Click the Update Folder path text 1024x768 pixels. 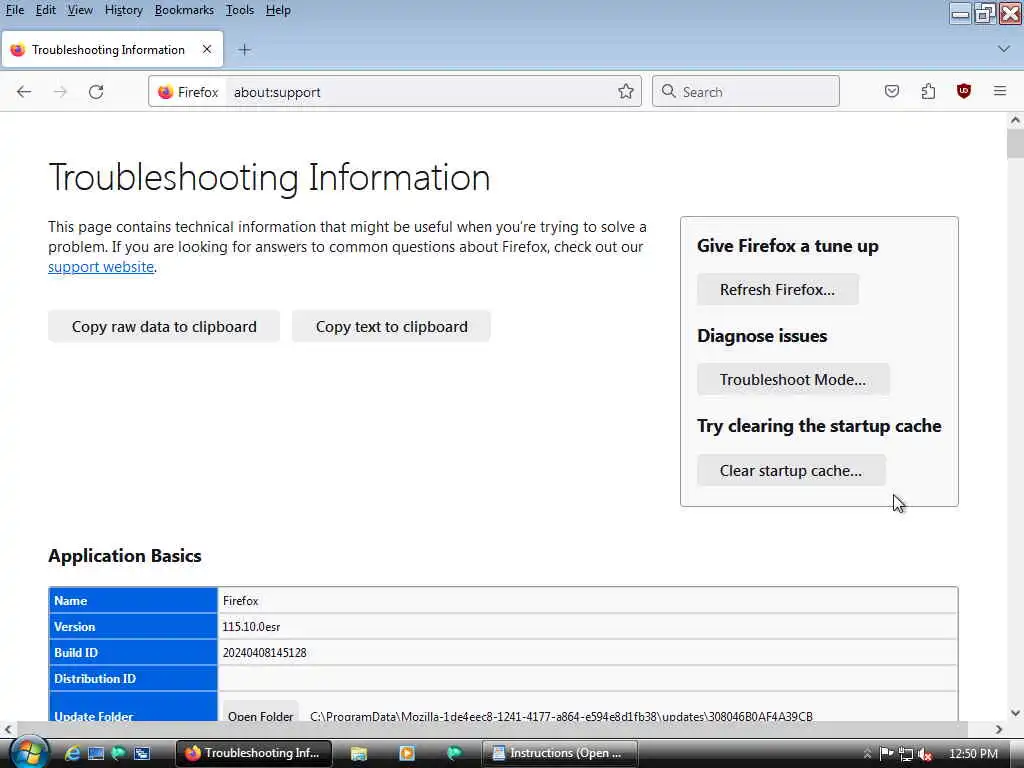coord(562,716)
